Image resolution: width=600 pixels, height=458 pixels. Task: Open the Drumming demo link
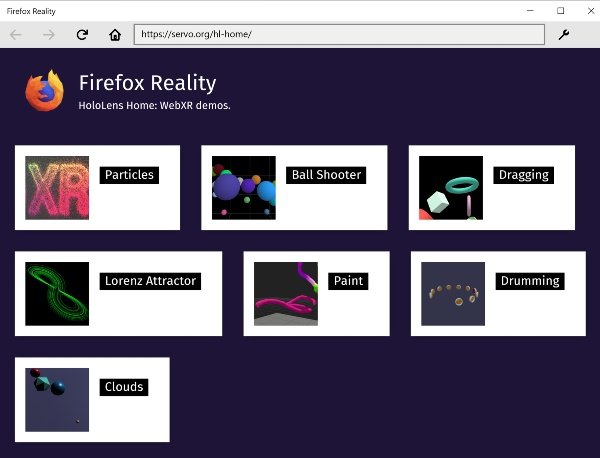(x=530, y=281)
